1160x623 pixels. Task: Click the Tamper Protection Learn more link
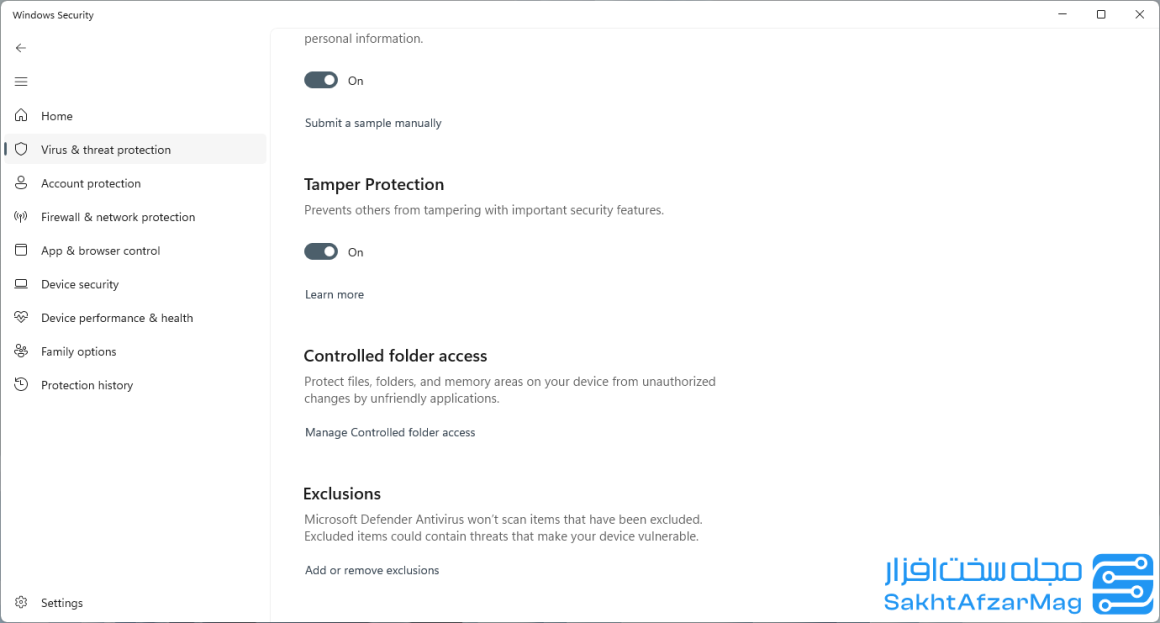(x=334, y=294)
